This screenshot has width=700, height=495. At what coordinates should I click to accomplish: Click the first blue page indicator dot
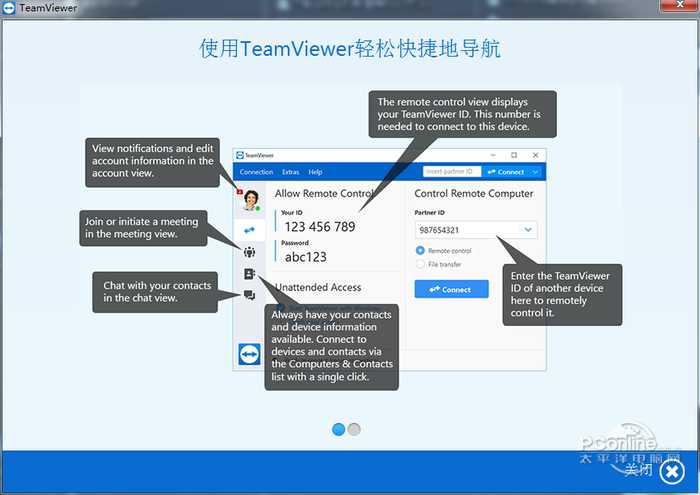point(338,429)
